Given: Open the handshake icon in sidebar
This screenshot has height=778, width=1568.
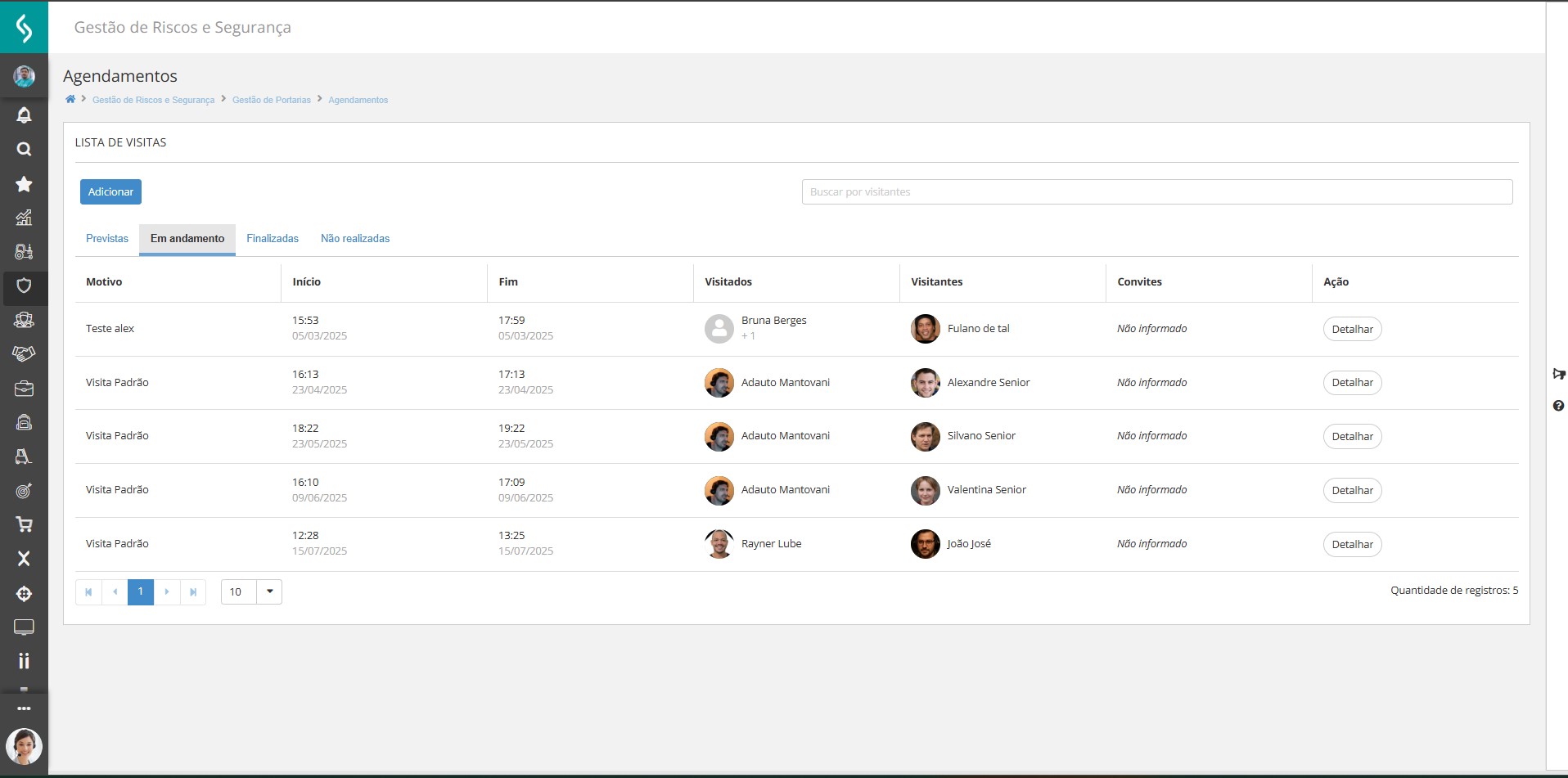Looking at the screenshot, I should [x=24, y=354].
